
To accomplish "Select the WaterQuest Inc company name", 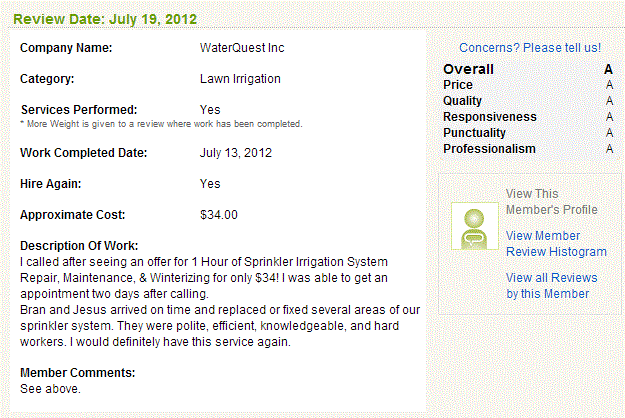I will click(242, 48).
